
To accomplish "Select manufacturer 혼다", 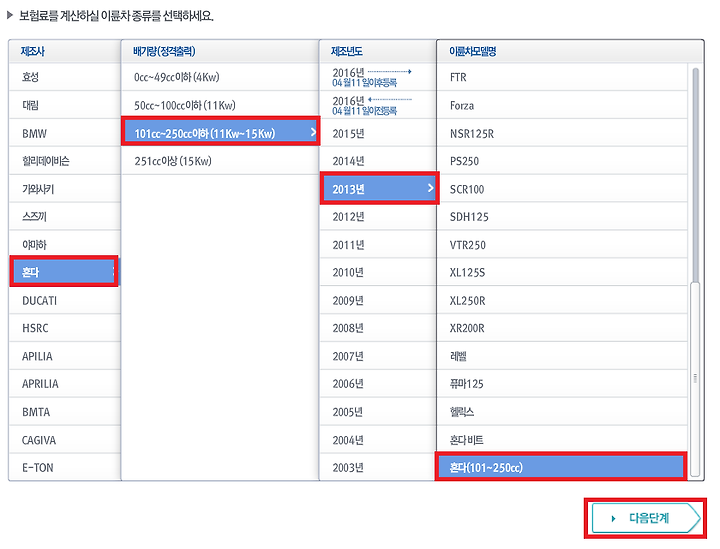I will point(64,272).
